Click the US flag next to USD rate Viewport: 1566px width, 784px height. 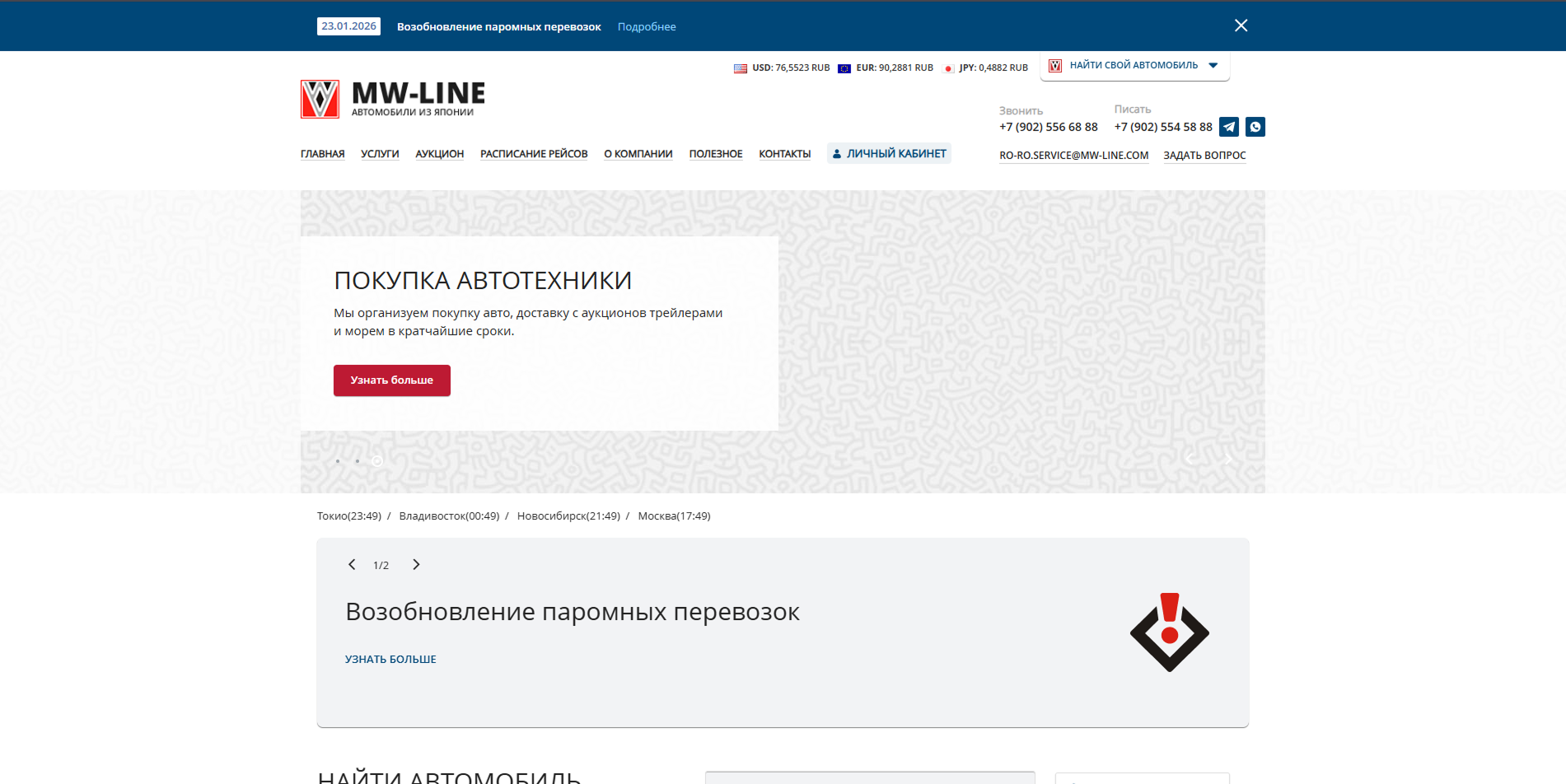click(740, 68)
